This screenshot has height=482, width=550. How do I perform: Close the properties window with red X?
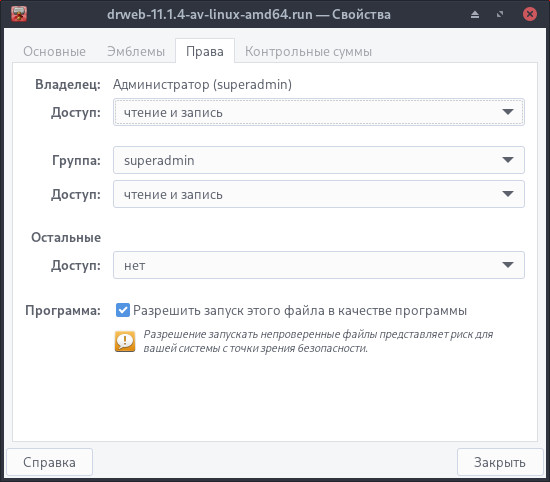(x=530, y=14)
